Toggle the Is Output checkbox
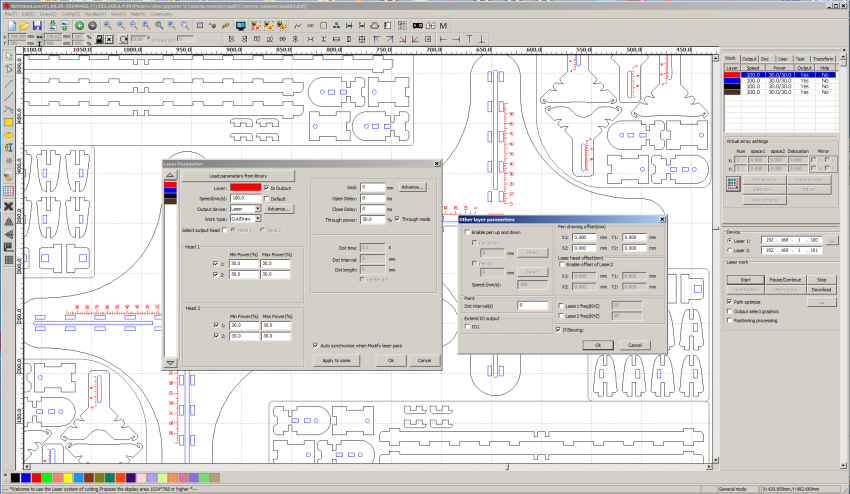This screenshot has width=850, height=494. (x=265, y=187)
